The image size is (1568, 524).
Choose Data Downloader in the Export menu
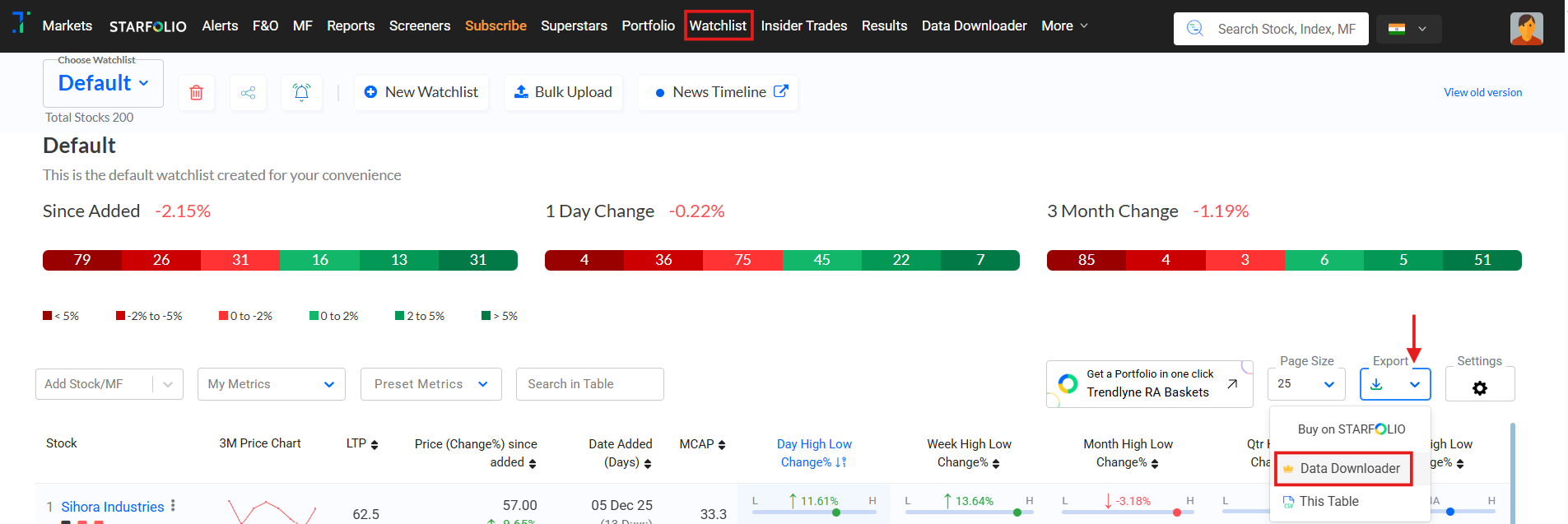click(x=1343, y=468)
